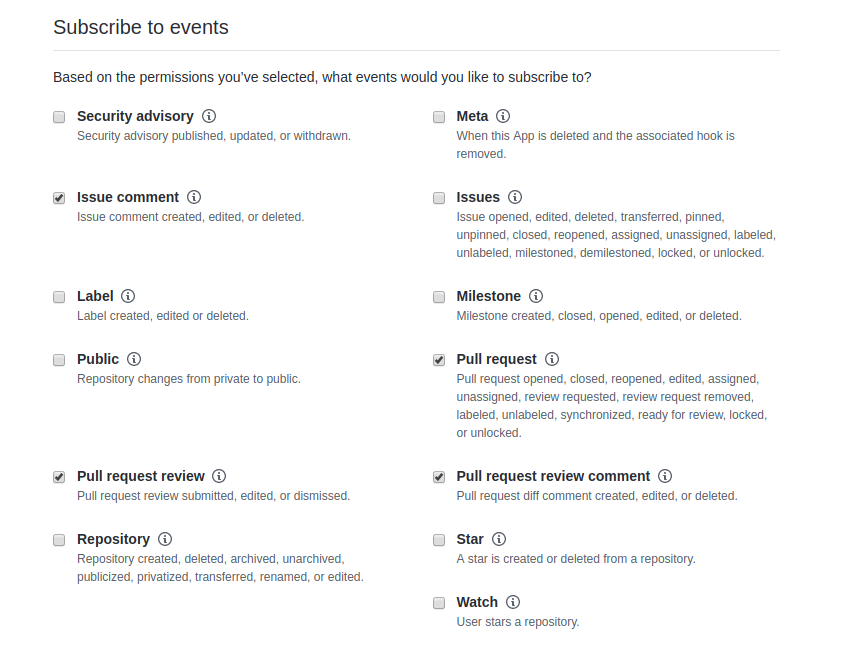
Task: Show info for Milestone event
Action: click(x=536, y=296)
